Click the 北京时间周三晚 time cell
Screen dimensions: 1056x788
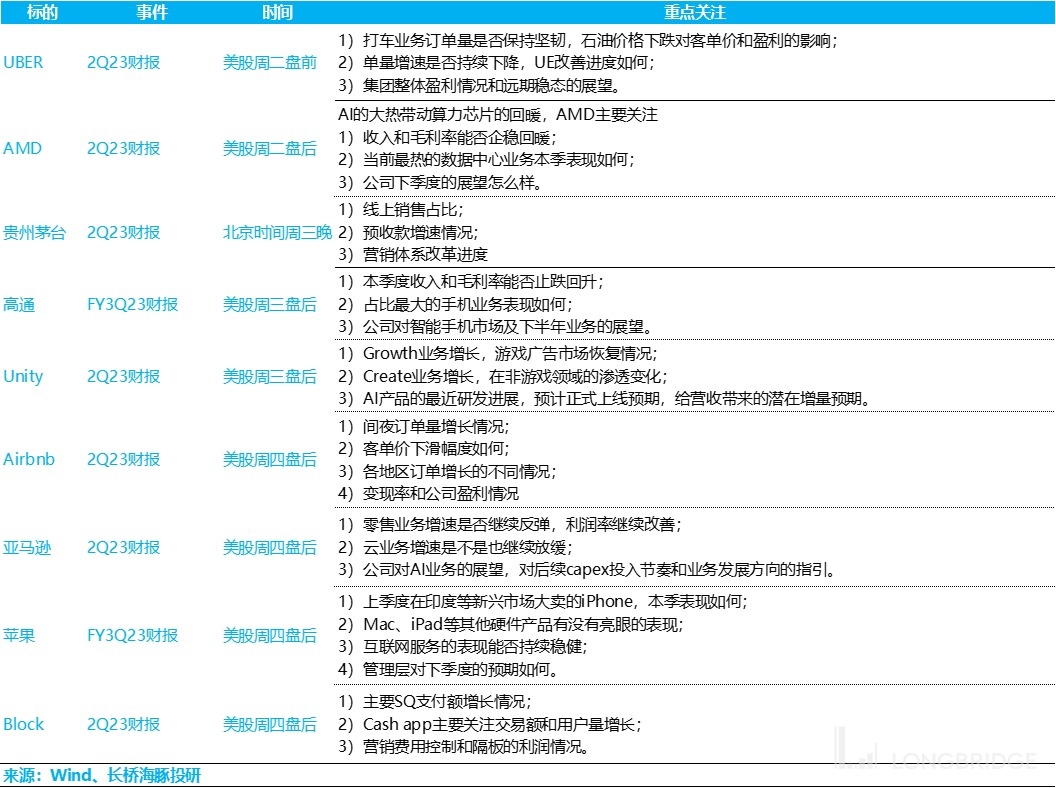(277, 232)
